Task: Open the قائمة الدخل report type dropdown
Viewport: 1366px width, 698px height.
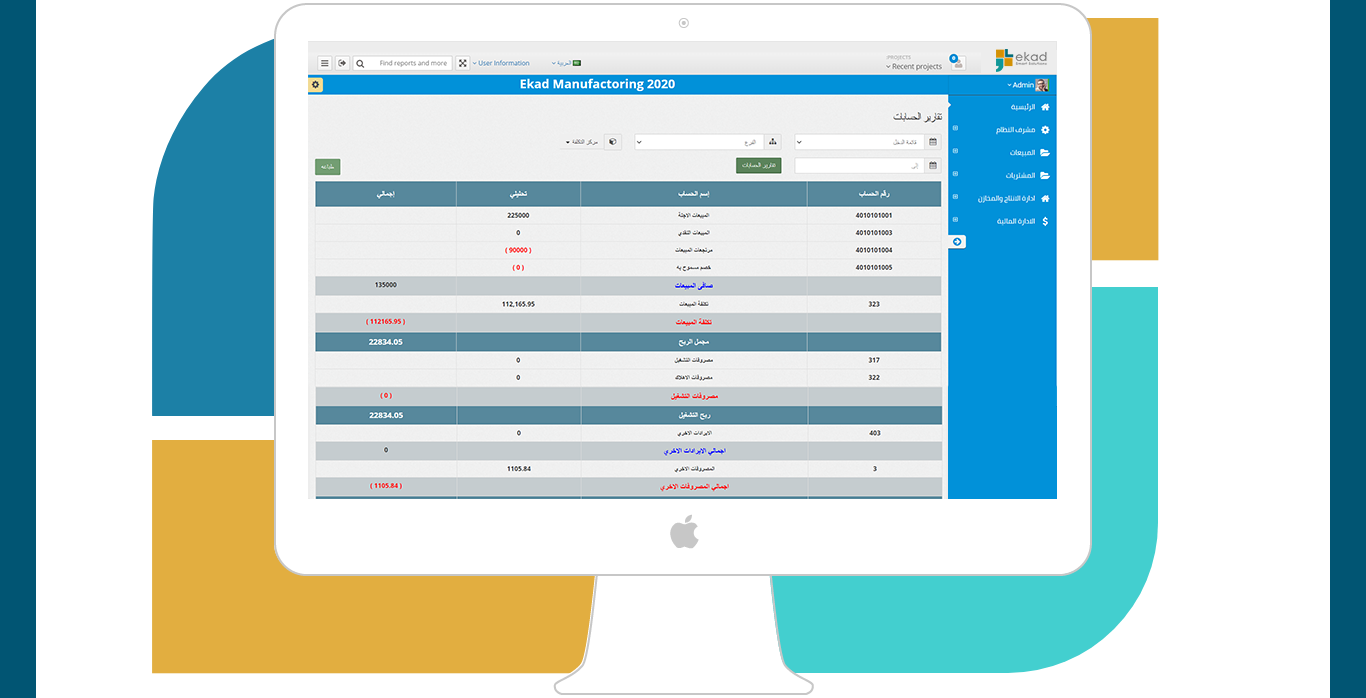Action: coord(860,142)
